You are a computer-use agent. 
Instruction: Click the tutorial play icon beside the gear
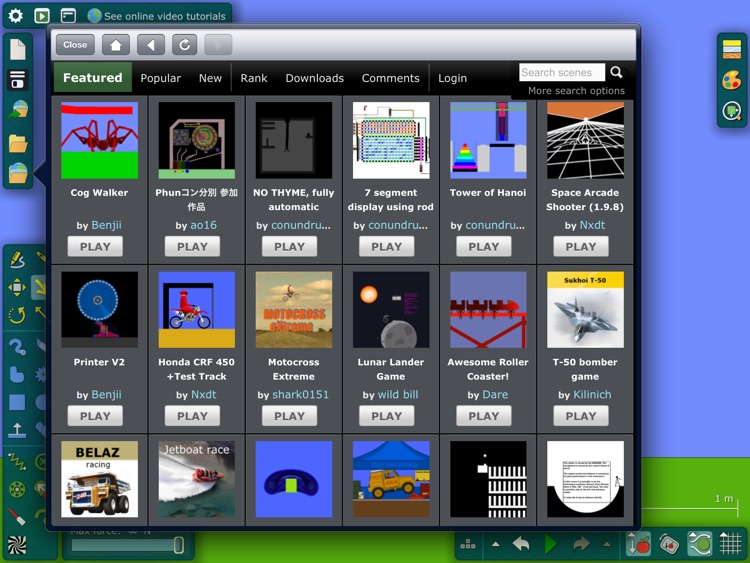(x=42, y=16)
